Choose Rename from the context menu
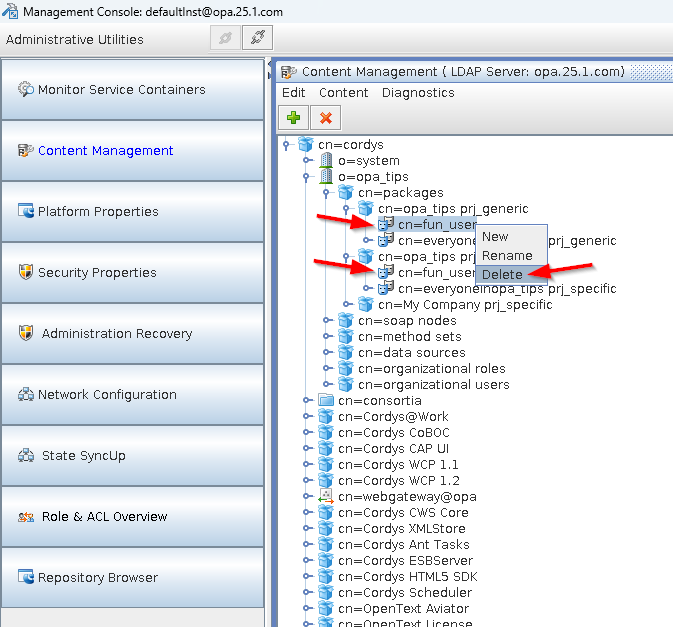The width and height of the screenshot is (673, 627). click(507, 255)
